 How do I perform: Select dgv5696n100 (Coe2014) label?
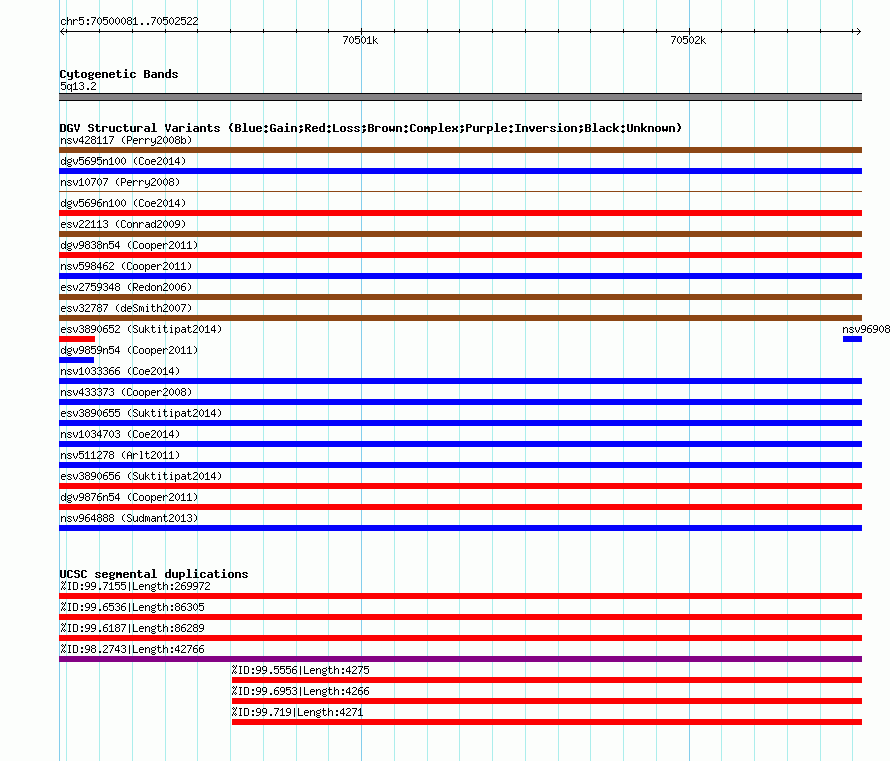click(123, 203)
